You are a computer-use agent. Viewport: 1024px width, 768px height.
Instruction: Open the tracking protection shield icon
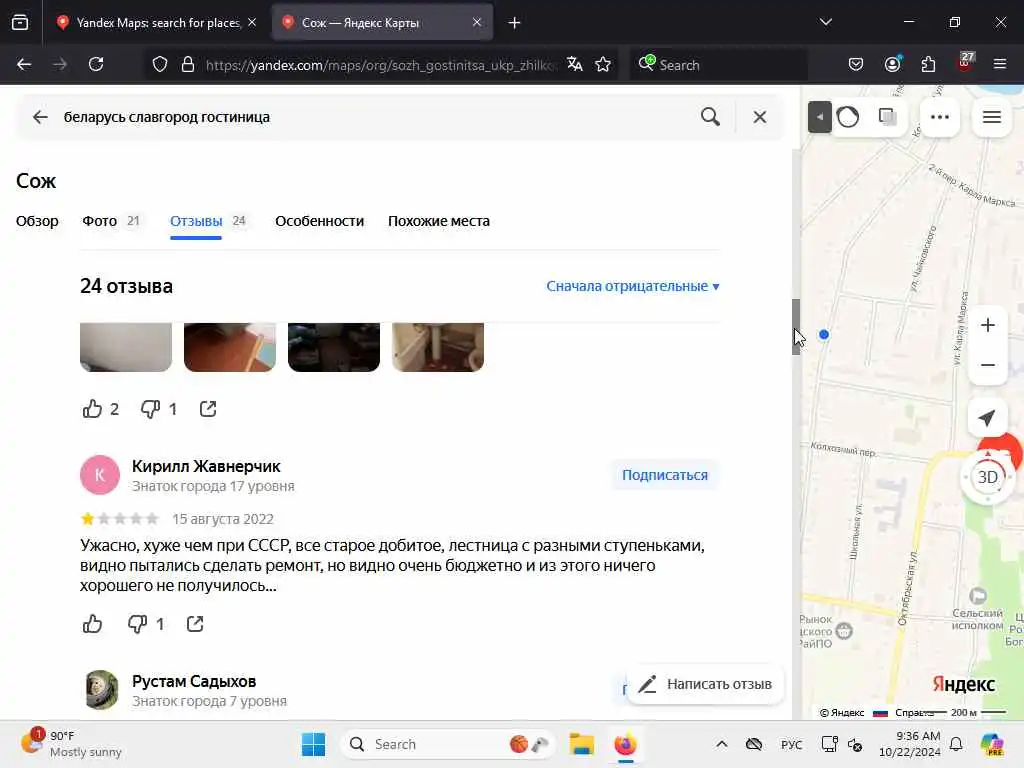160,64
